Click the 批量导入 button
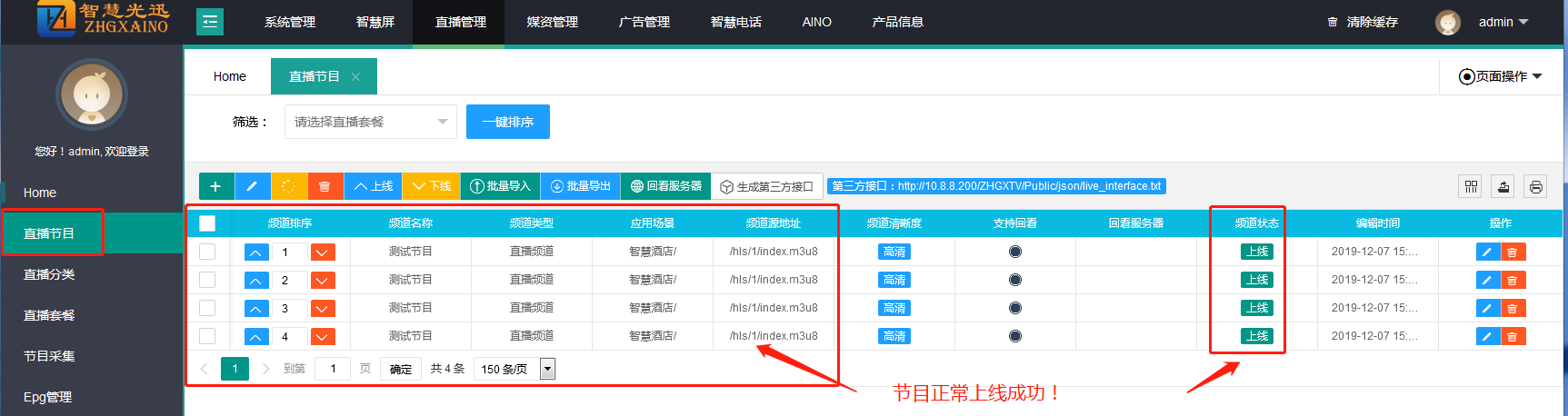1568x416 pixels. [500, 186]
